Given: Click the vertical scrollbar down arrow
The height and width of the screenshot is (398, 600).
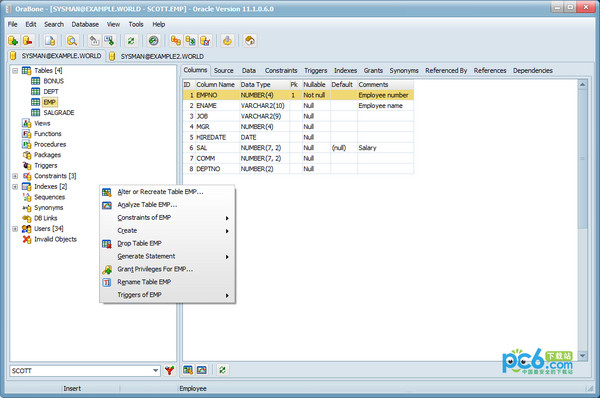Looking at the screenshot, I should [x=582, y=356].
